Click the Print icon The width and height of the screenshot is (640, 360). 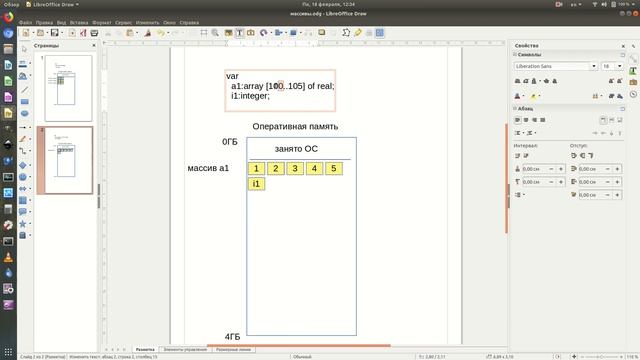point(94,33)
